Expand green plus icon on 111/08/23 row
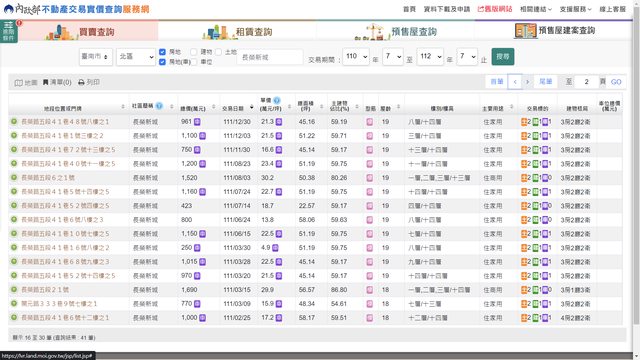 click(x=14, y=164)
